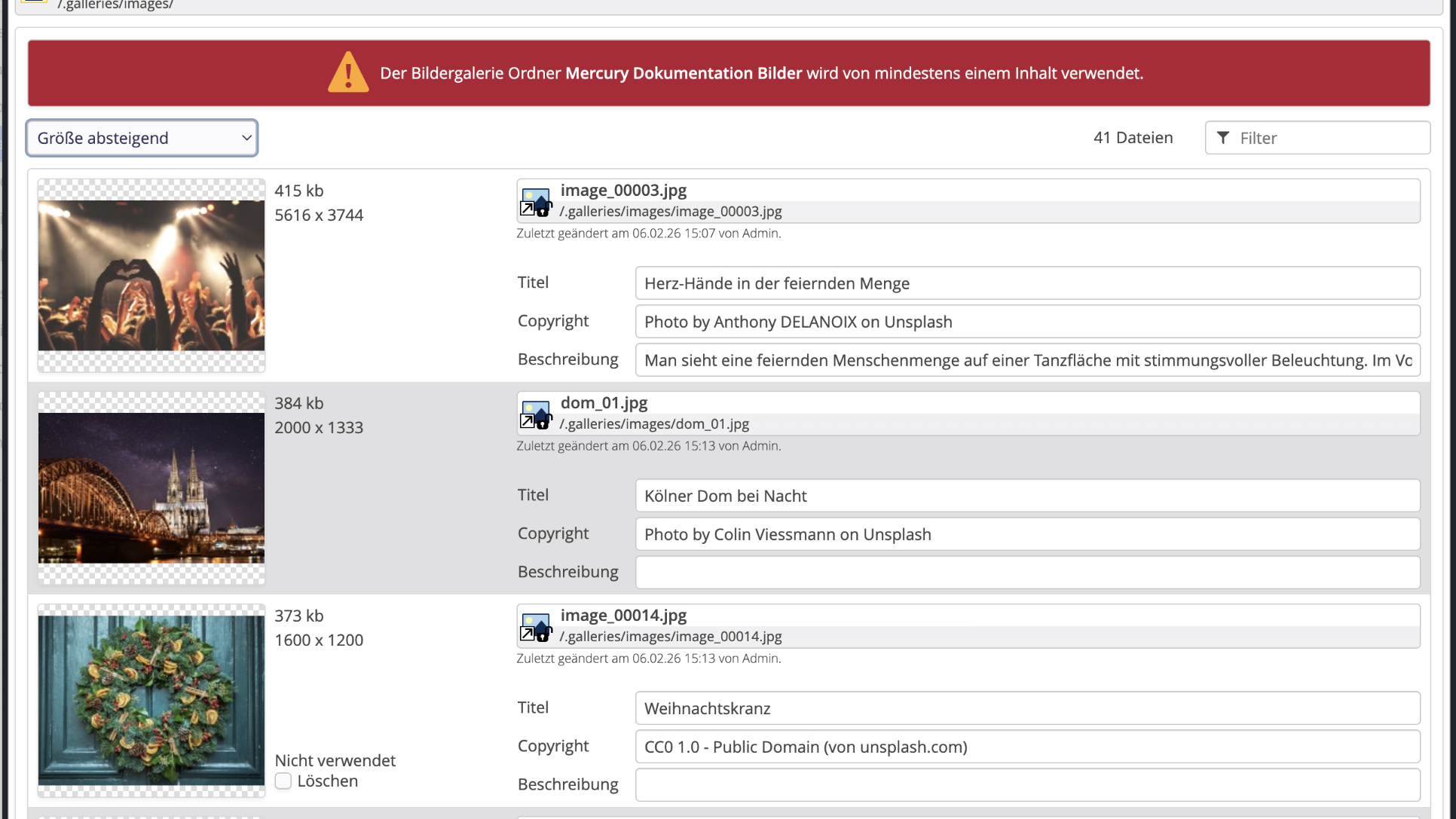Screen dimensions: 1456x819
Task: Click the filter funnel icon
Action: click(1223, 138)
